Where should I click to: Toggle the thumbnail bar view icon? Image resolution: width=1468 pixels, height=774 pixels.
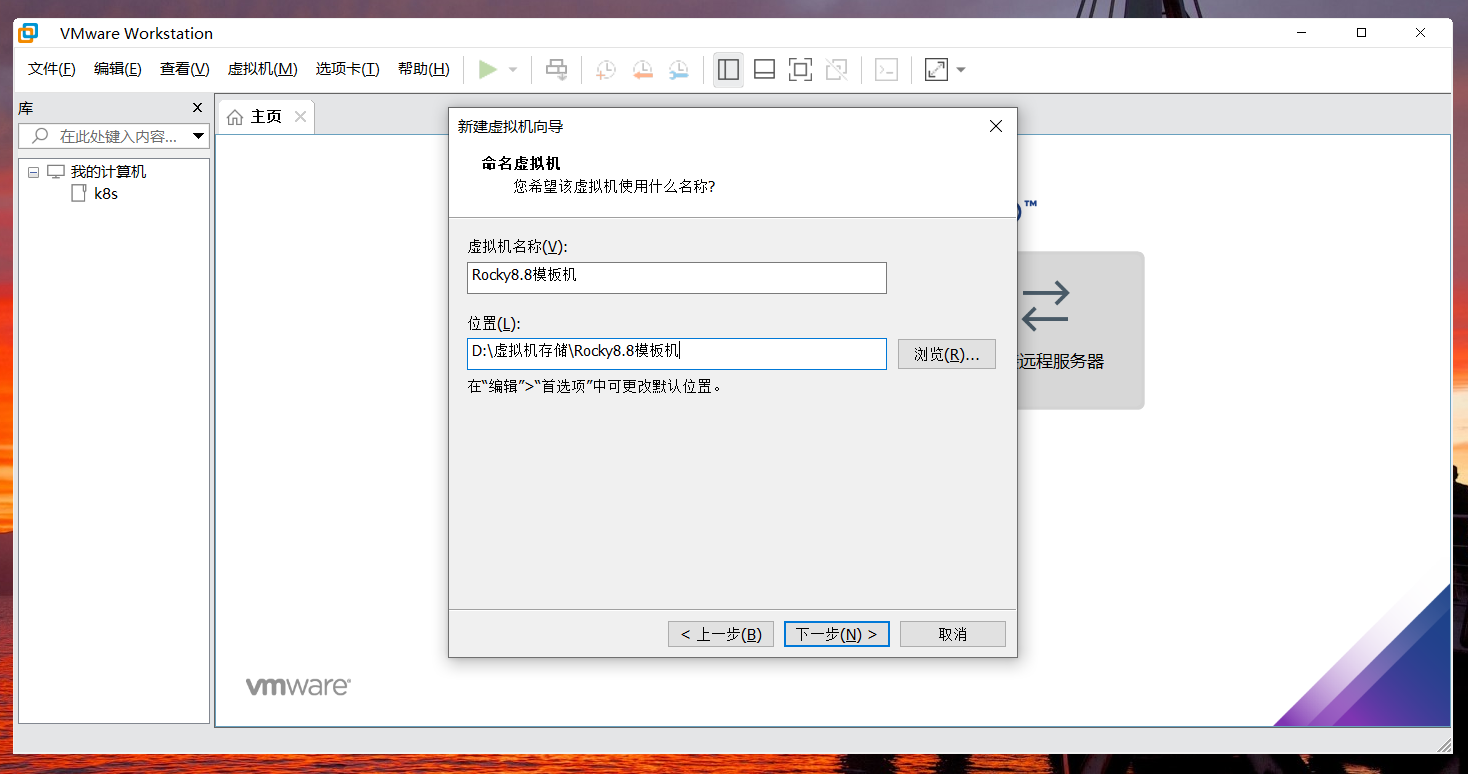(x=764, y=69)
